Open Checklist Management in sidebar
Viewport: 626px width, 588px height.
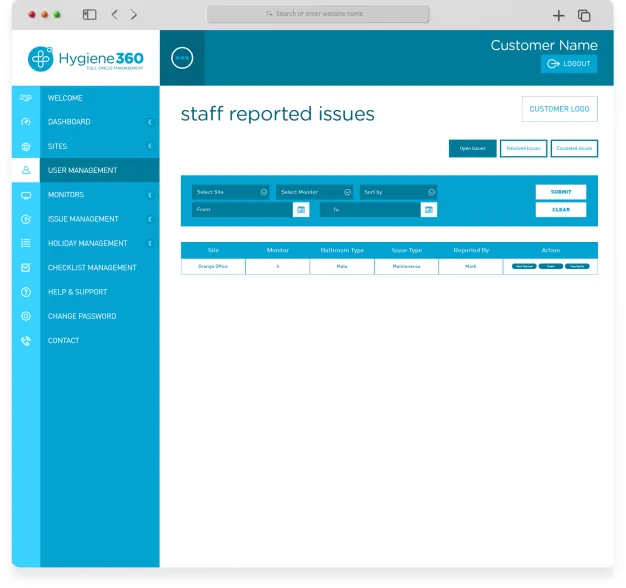pyautogui.click(x=92, y=267)
